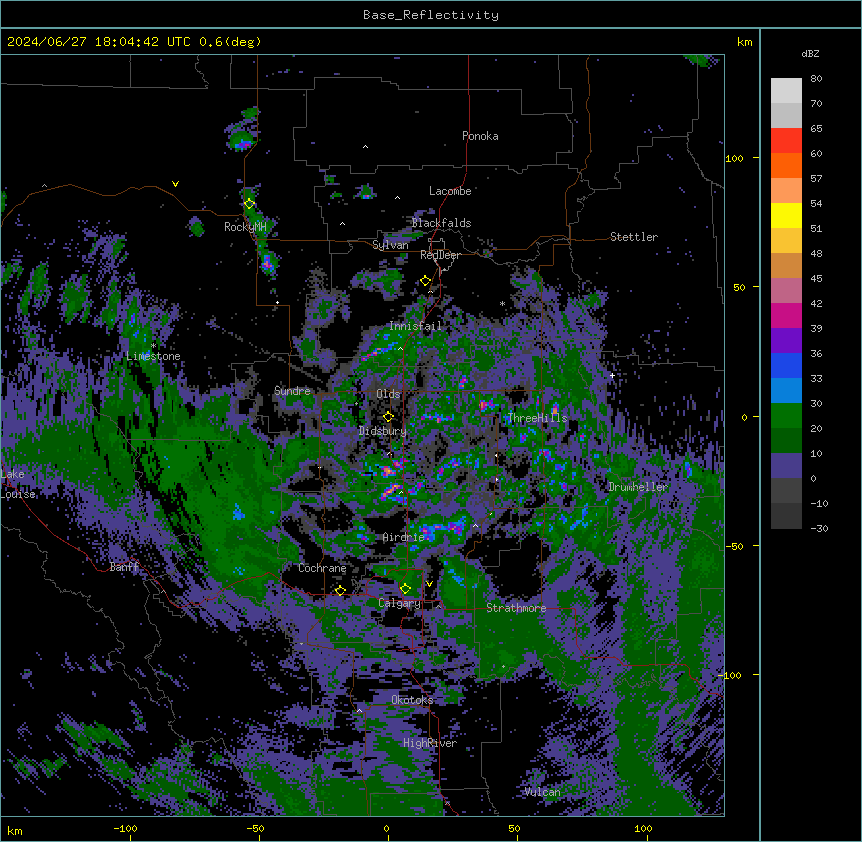Click the yellow diamond marker near RockyMH
The height and width of the screenshot is (842, 862).
pyautogui.click(x=249, y=204)
